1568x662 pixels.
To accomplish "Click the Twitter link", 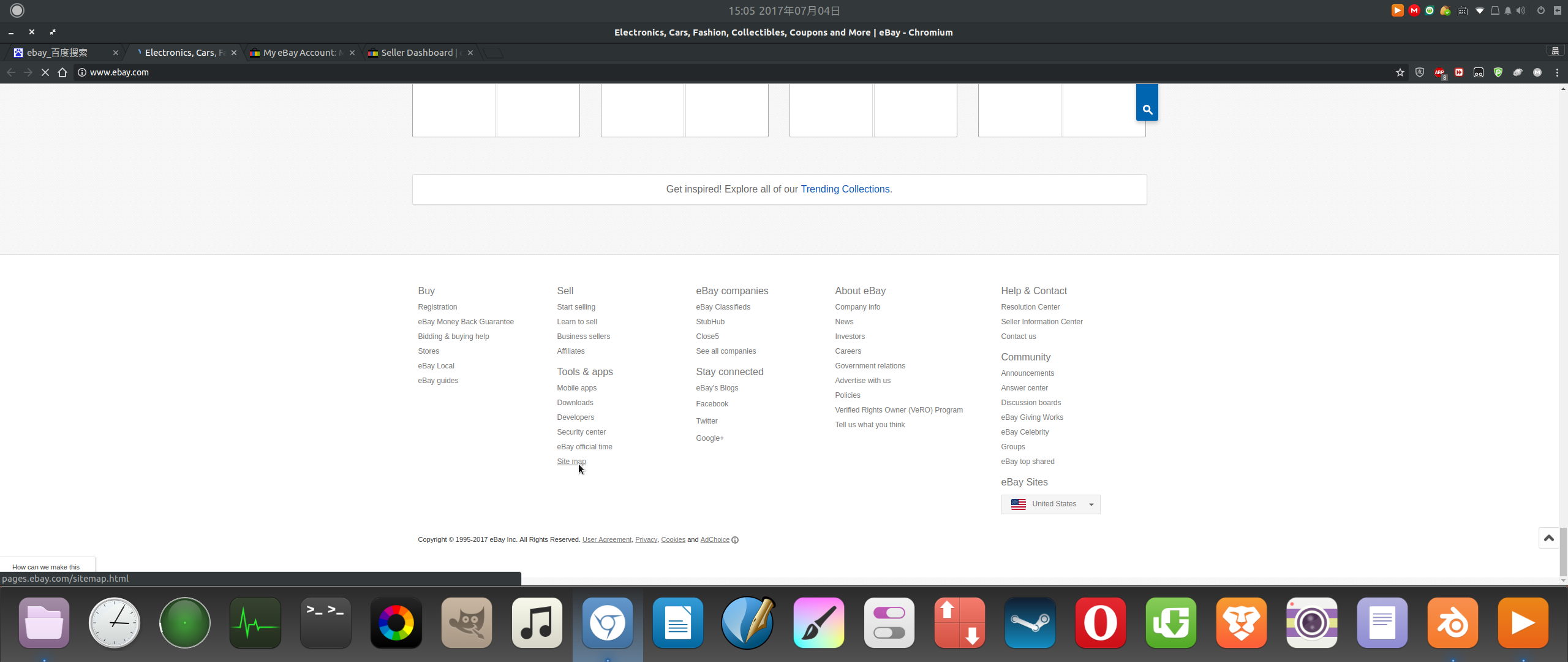I will [x=706, y=421].
